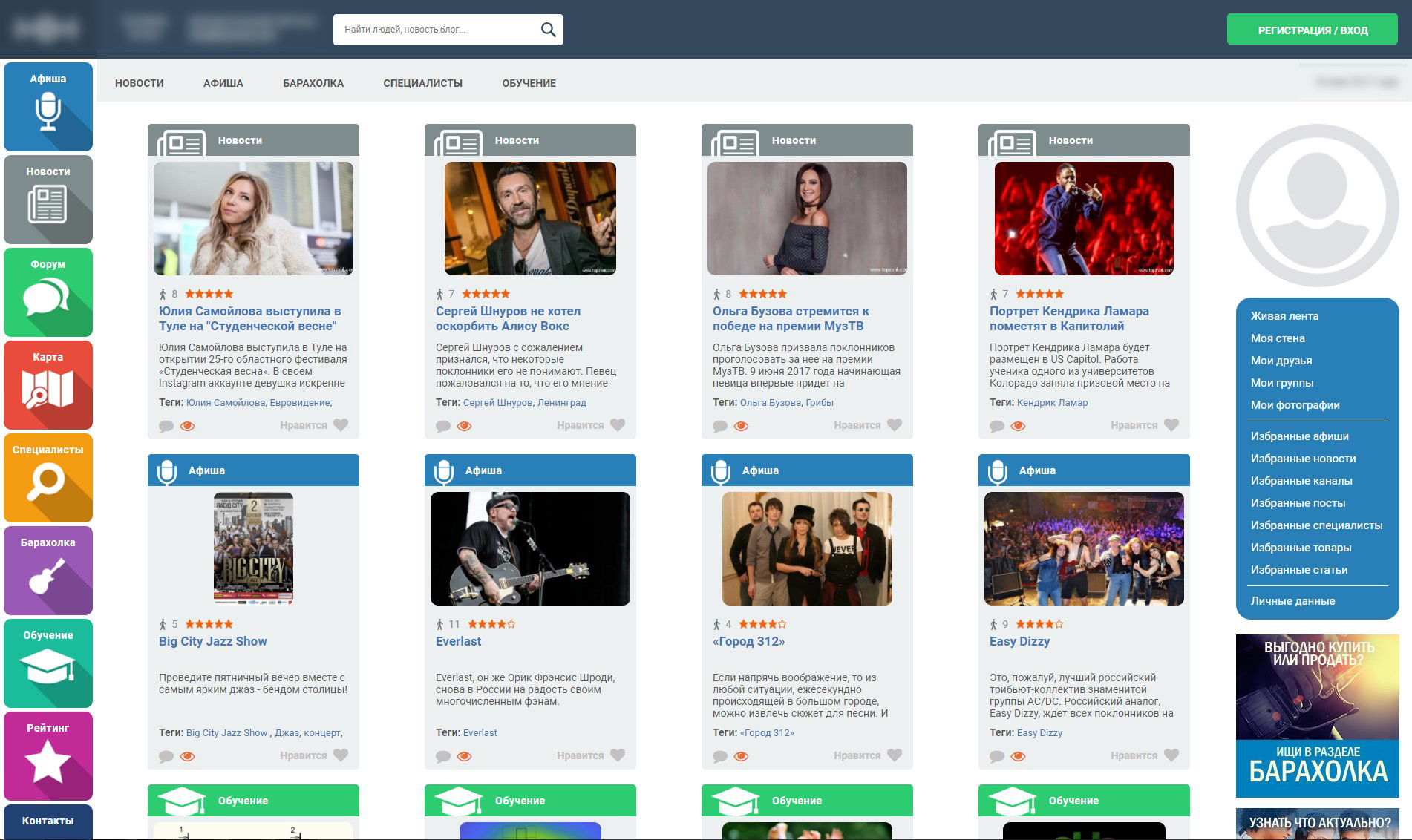Select the НОВОСТИ top menu item

point(140,83)
